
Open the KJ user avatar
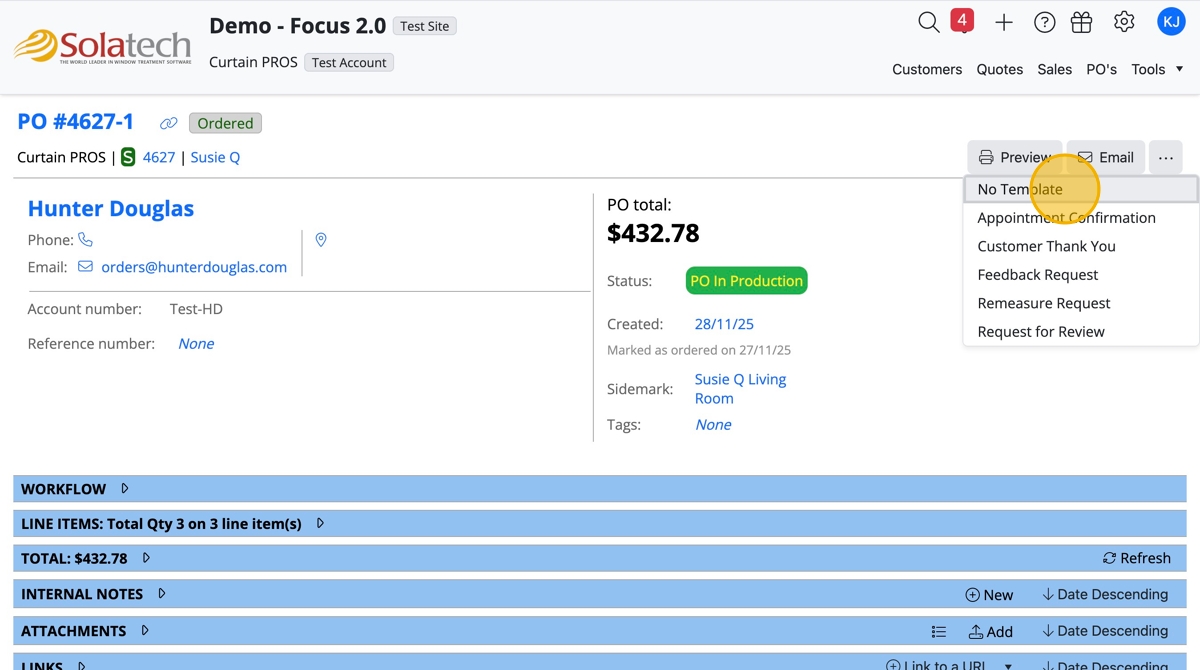click(x=1170, y=21)
